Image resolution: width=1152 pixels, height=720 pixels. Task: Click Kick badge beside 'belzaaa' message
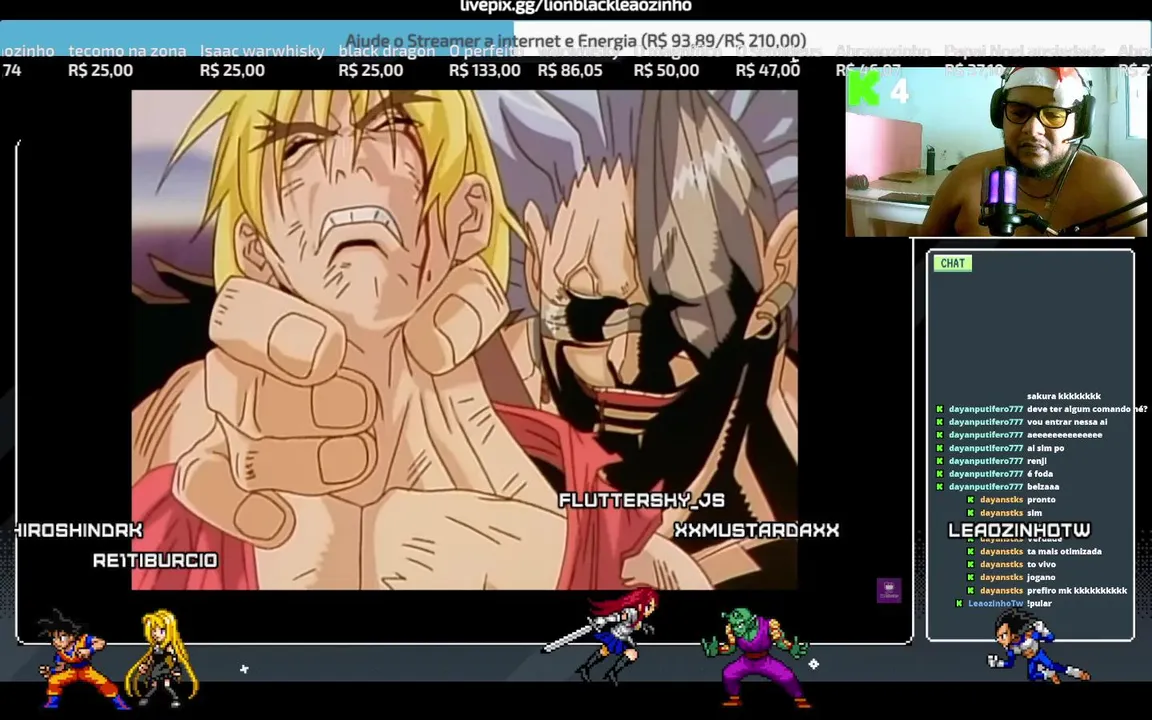click(x=939, y=486)
